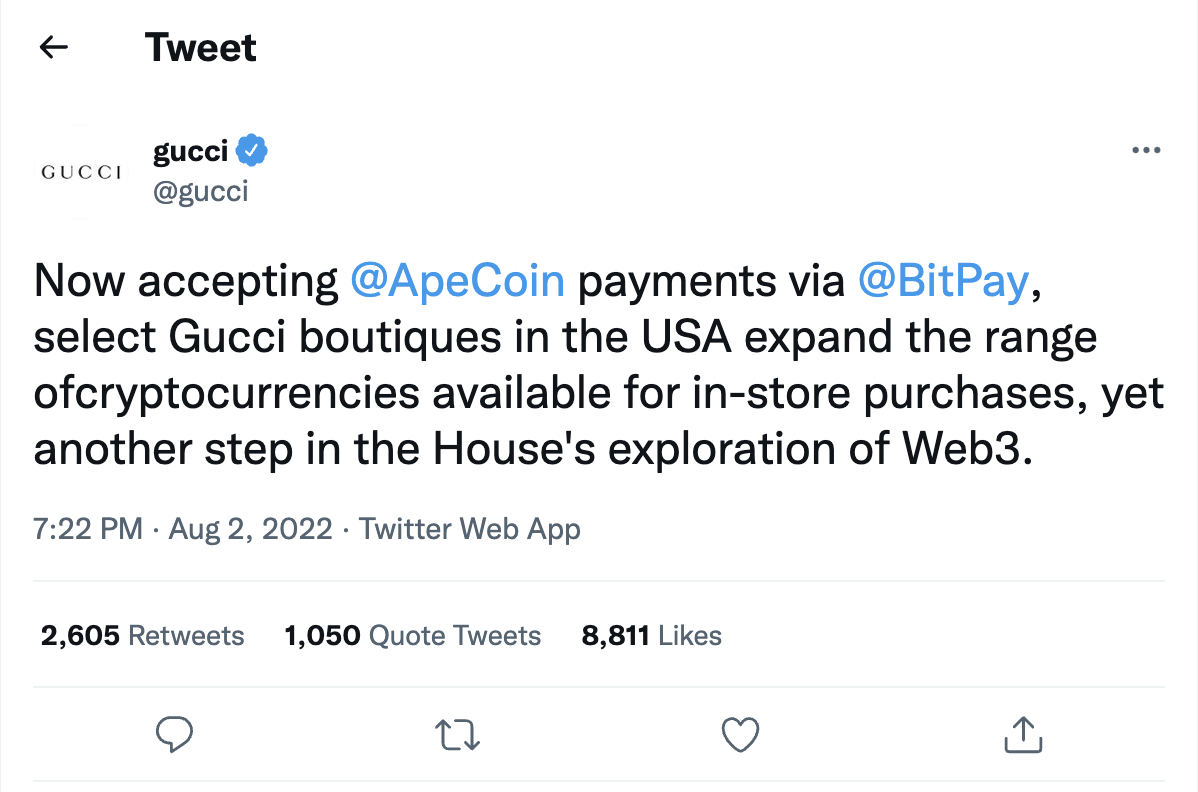1198x792 pixels.
Task: Open the three-dot more options menu
Action: (1146, 150)
